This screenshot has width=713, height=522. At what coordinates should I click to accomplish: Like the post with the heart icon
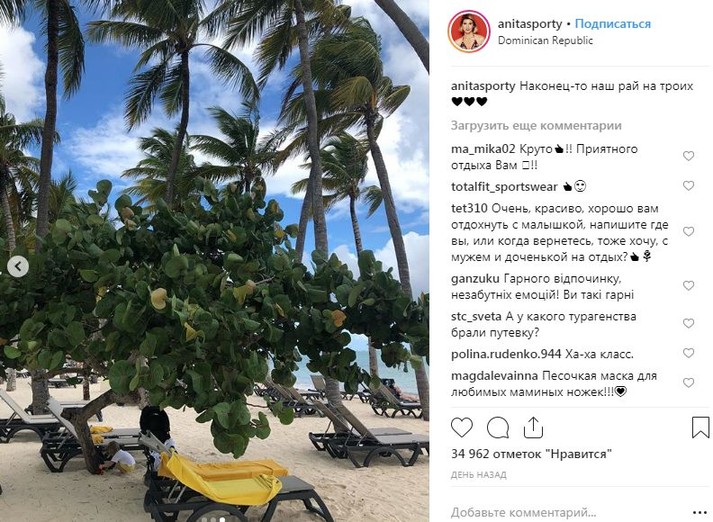(462, 428)
